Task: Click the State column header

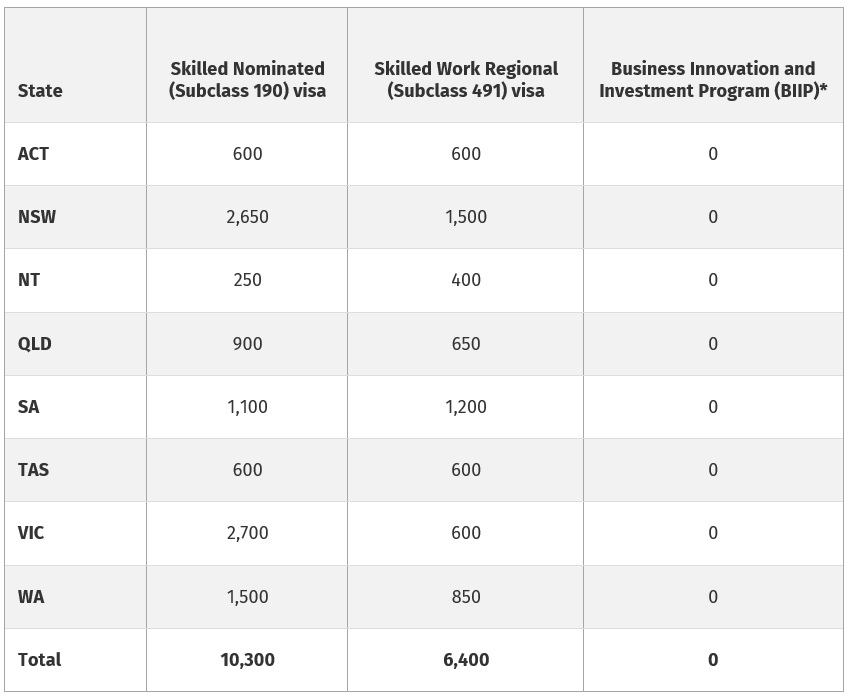Action: (40, 90)
